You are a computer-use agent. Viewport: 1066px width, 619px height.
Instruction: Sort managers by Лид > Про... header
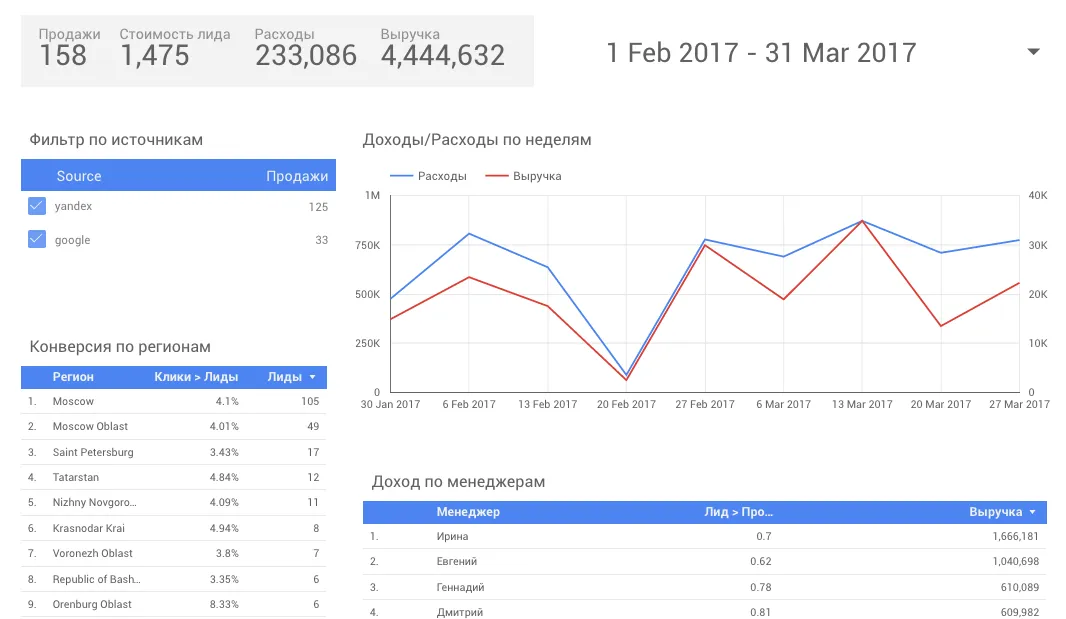(738, 512)
